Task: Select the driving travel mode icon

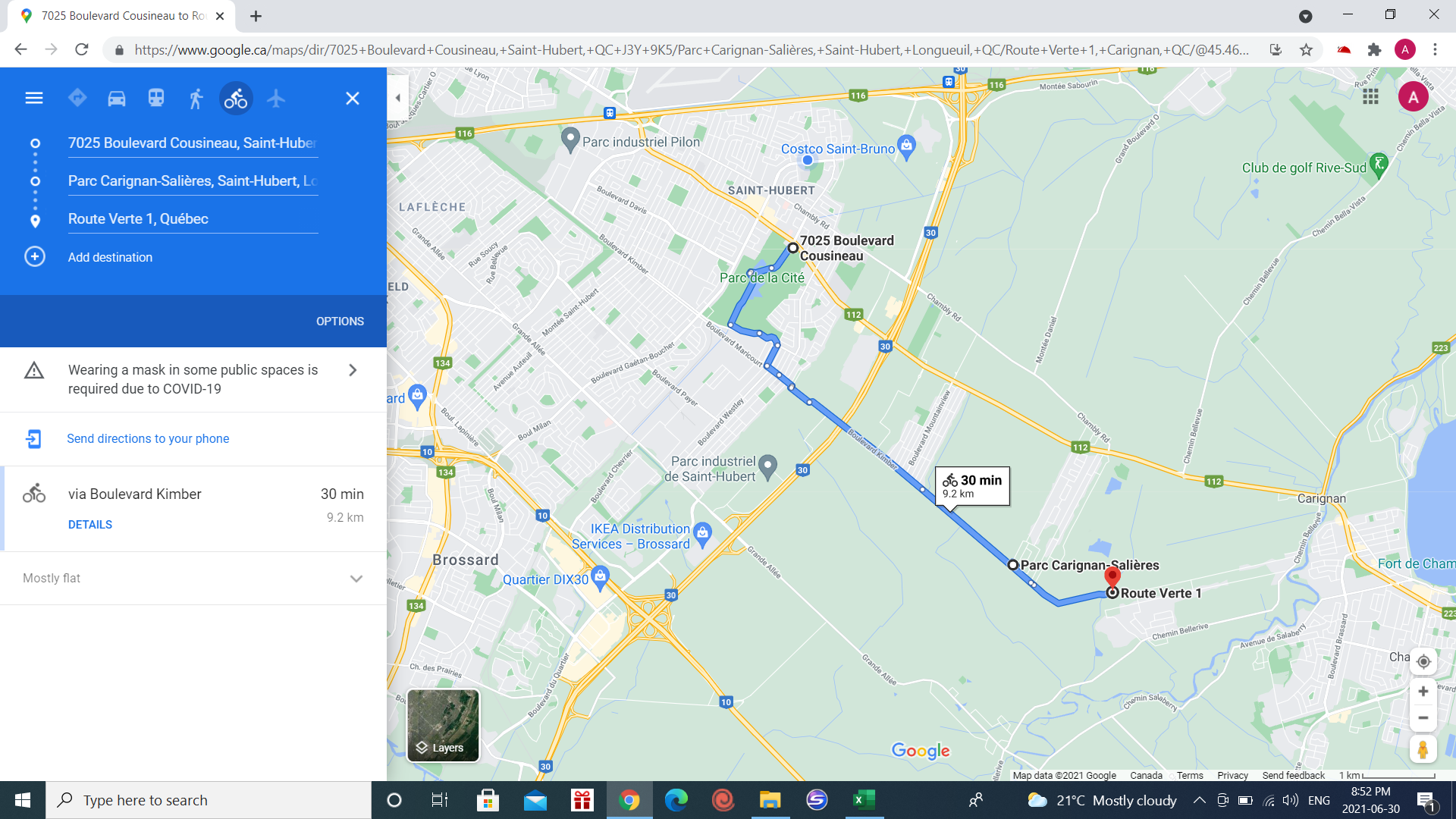Action: click(117, 99)
